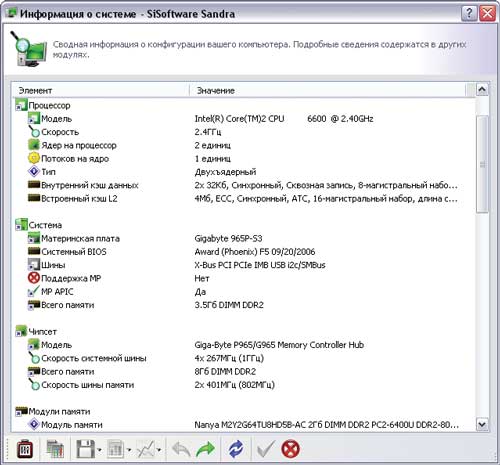Click the green forward arrow icon

tap(205, 449)
